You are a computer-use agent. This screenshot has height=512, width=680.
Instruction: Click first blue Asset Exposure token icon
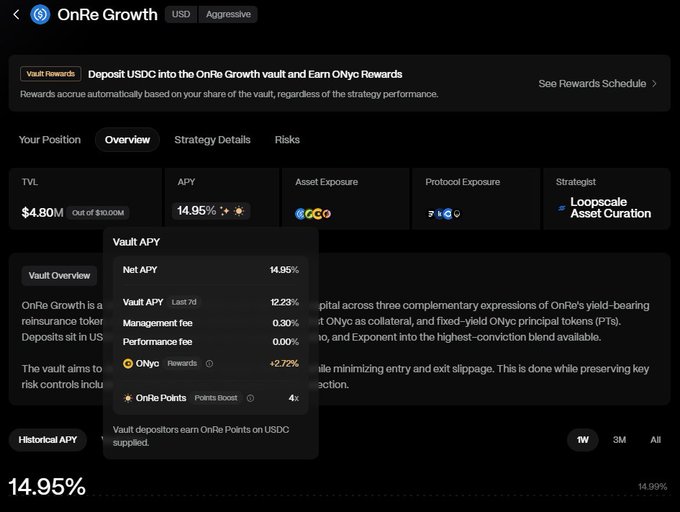[x=300, y=214]
